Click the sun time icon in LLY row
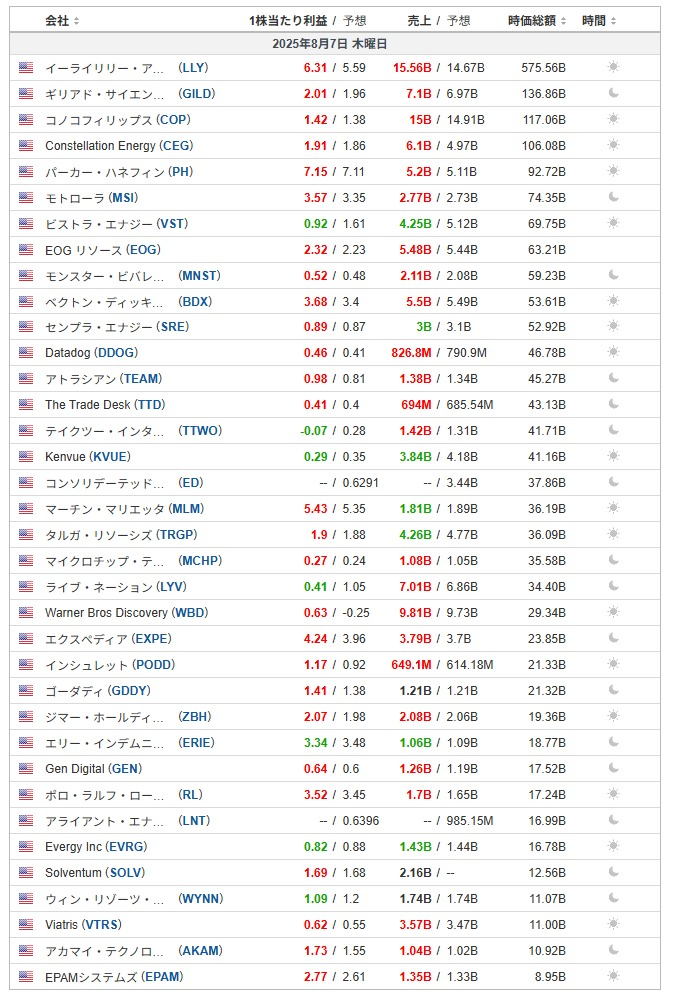Viewport: 673px width, 1006px height. pos(613,67)
